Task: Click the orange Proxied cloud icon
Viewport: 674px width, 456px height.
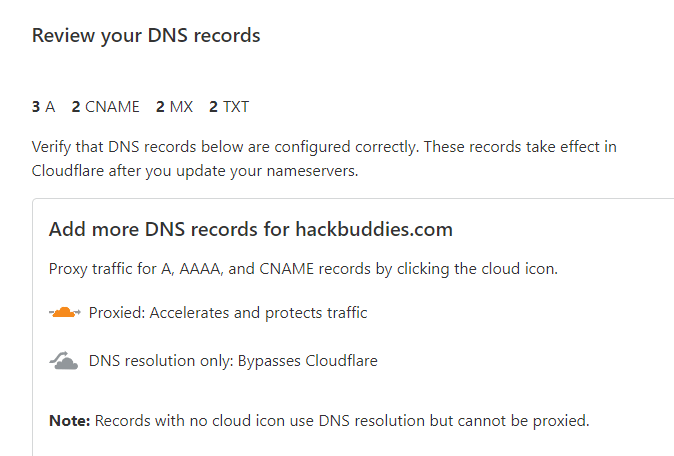Action: point(64,312)
